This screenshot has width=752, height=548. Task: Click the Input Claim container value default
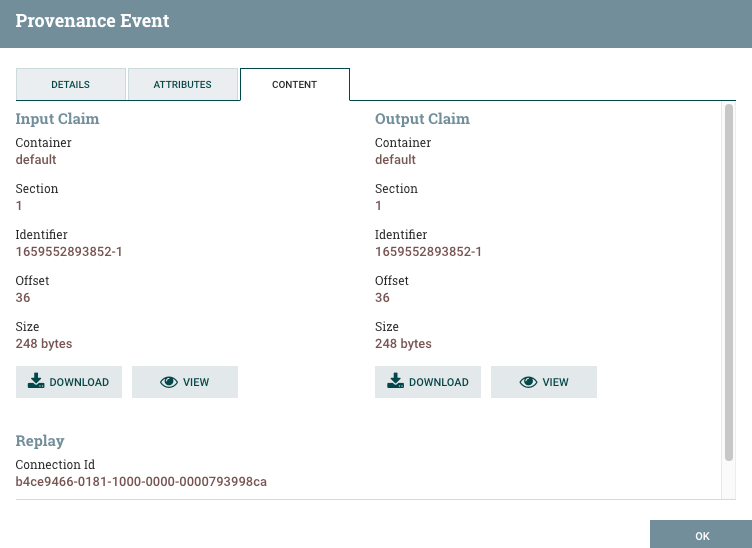[36, 160]
